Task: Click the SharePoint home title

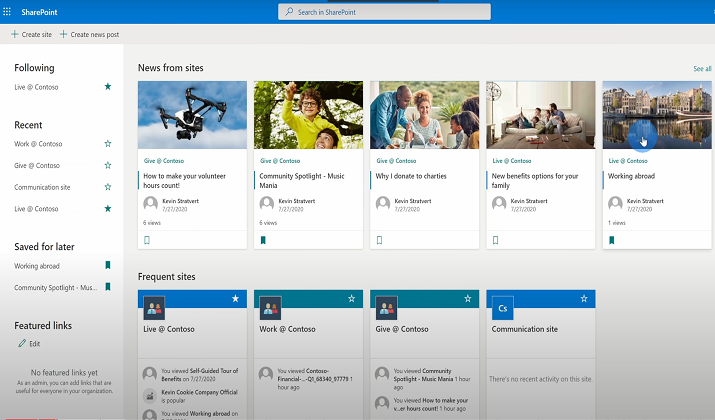Action: (x=39, y=12)
